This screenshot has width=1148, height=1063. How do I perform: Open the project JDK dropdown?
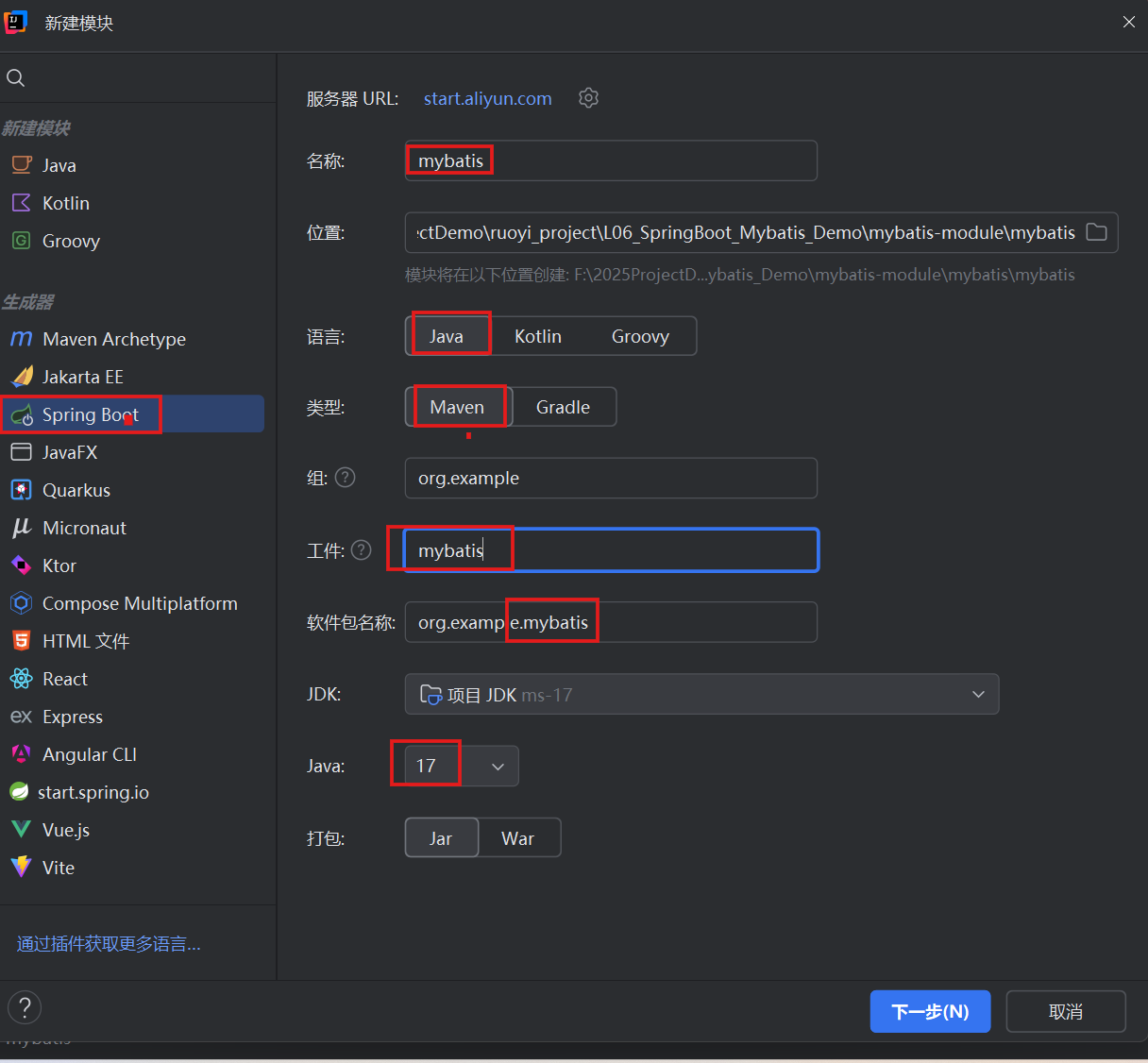(x=701, y=694)
